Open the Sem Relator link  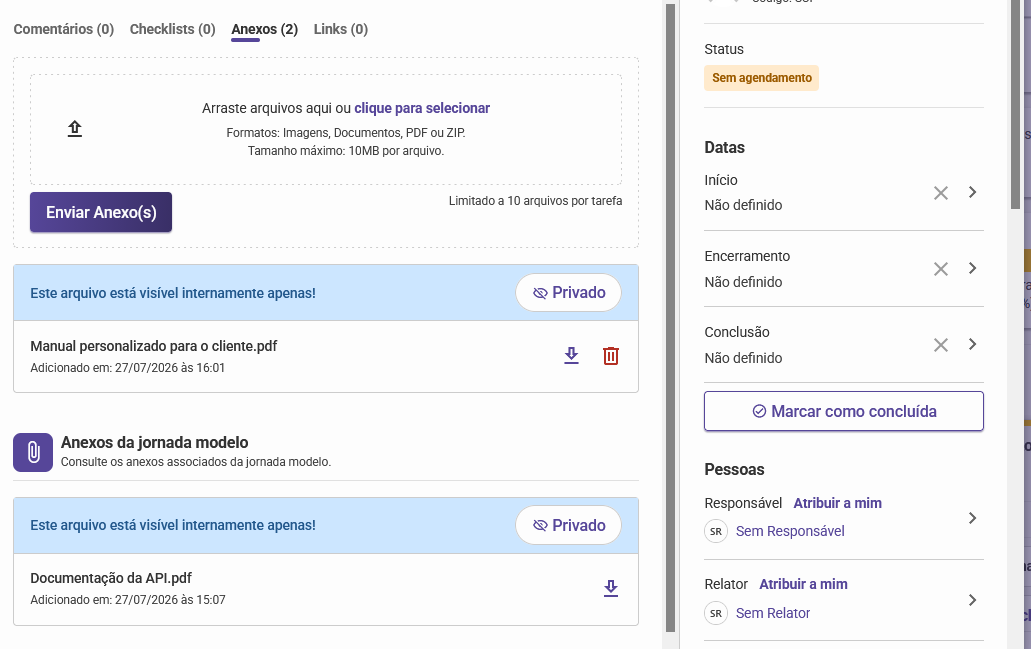(x=773, y=613)
